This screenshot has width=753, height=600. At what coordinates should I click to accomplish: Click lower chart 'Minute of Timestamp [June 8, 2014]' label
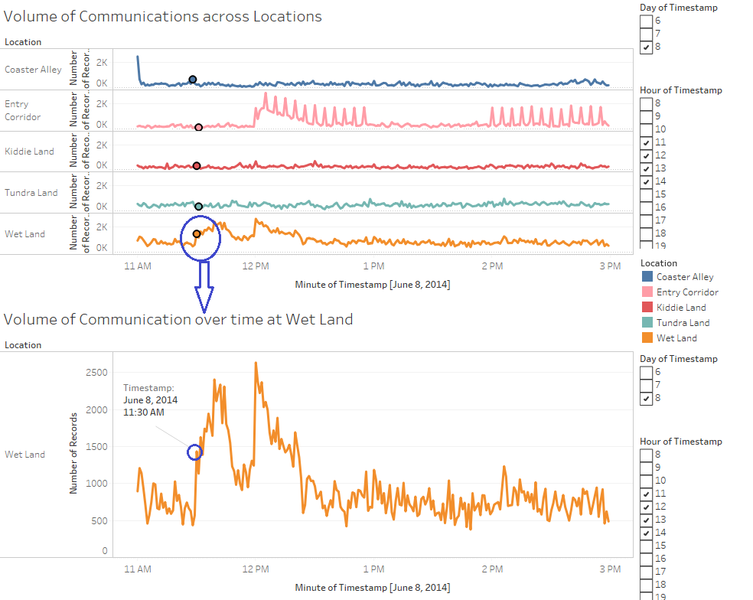(372, 588)
